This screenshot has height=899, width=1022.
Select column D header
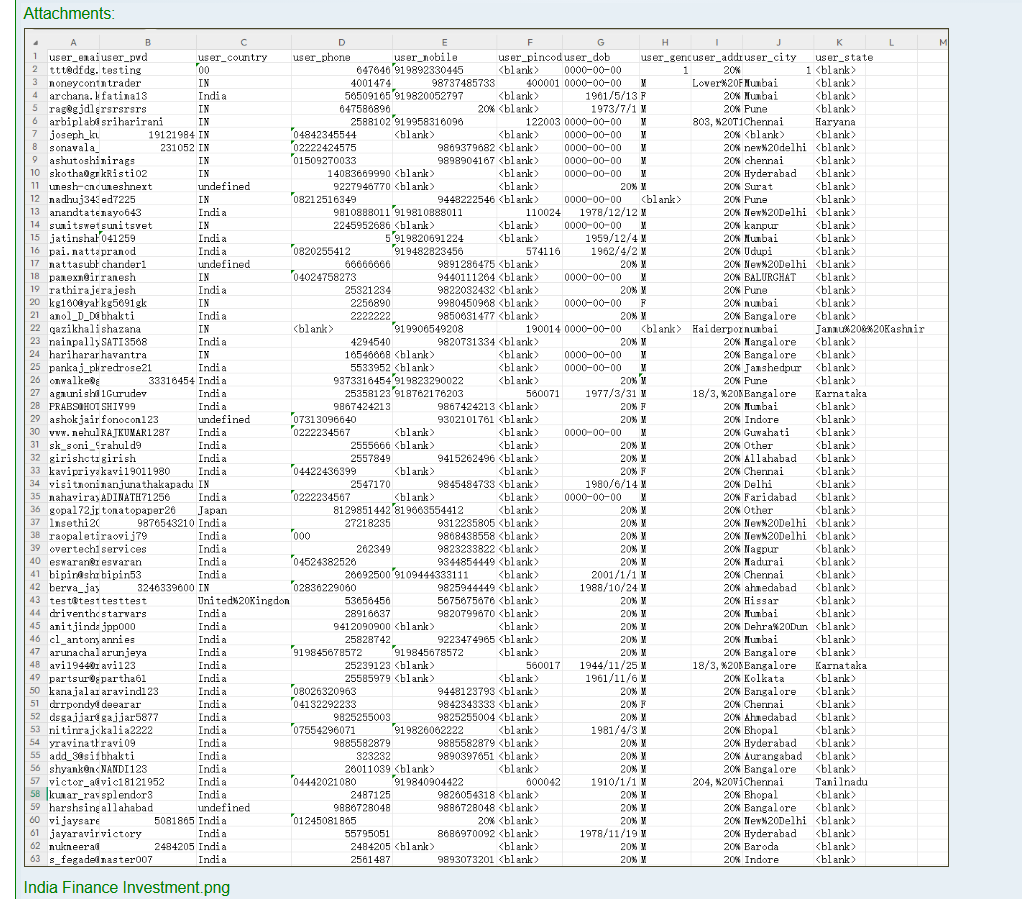[x=341, y=43]
